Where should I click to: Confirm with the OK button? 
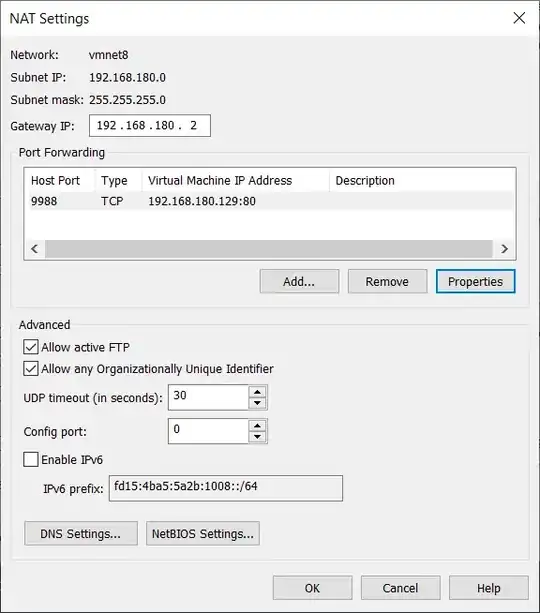(312, 588)
